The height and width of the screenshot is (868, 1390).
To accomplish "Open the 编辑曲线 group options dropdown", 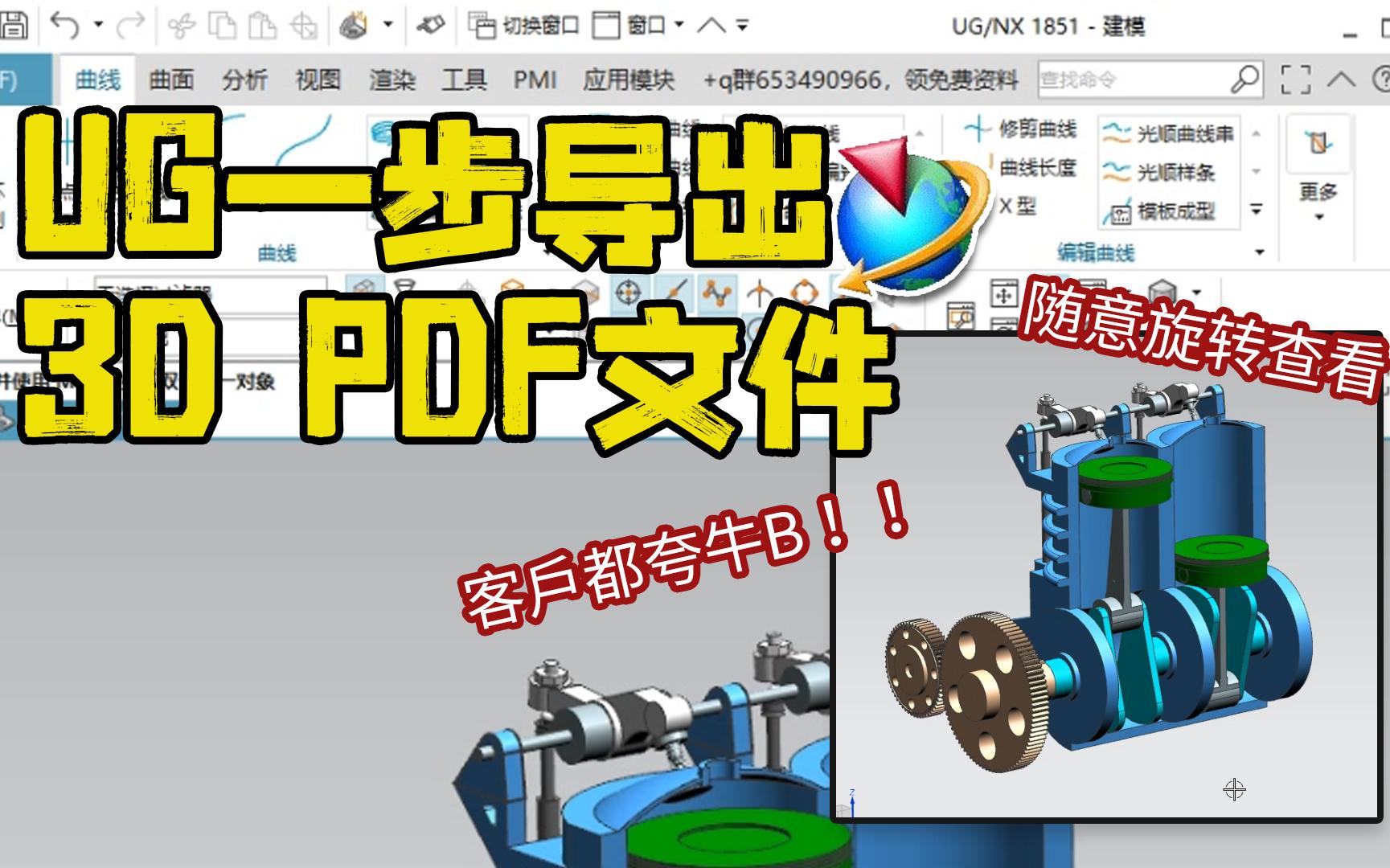I will coord(1260,252).
